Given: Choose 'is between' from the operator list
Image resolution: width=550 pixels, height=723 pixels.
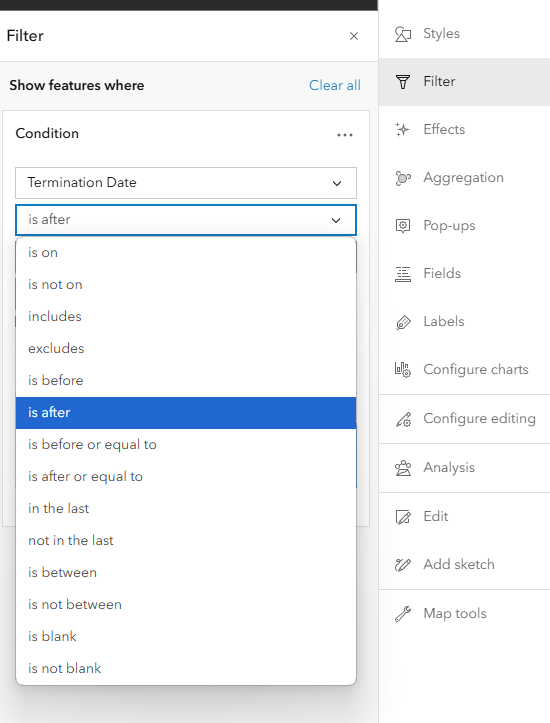Looking at the screenshot, I should 186,573.
